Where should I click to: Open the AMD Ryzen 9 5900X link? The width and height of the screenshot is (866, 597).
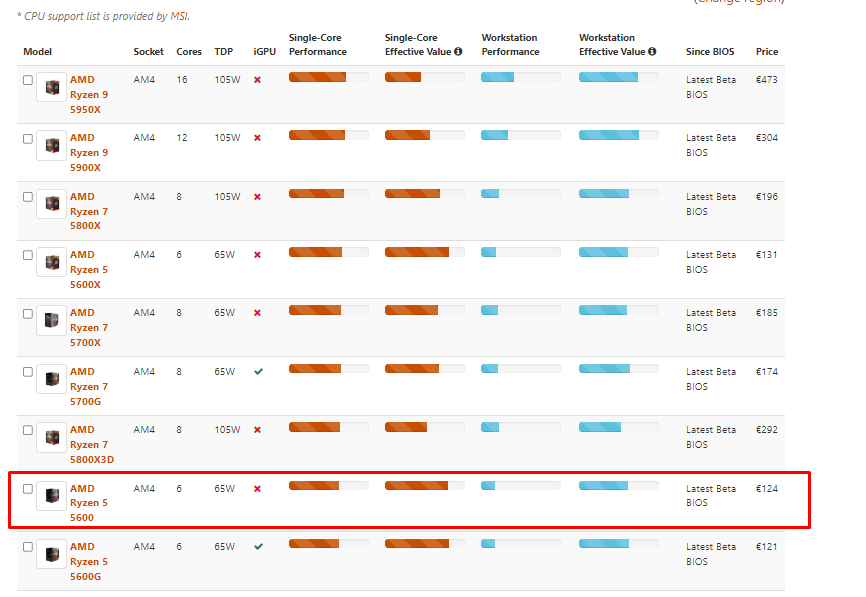(x=89, y=152)
